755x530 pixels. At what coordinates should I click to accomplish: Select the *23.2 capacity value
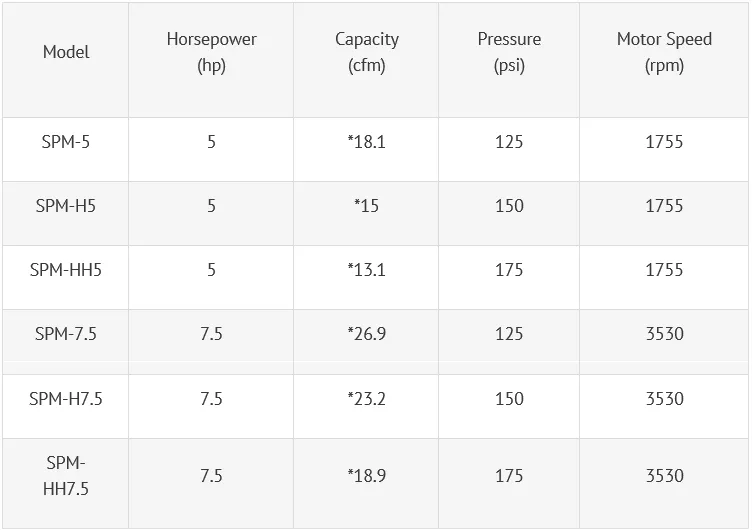[x=366, y=399]
